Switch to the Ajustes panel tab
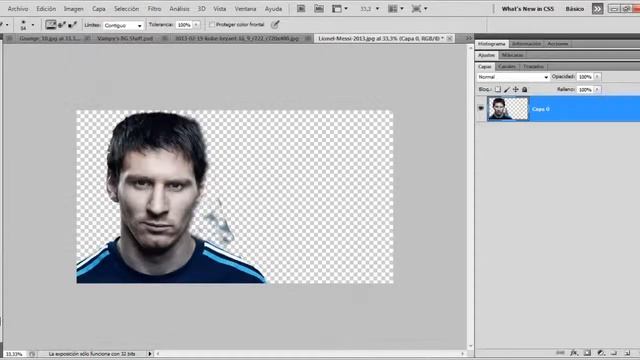Image resolution: width=640 pixels, height=360 pixels. point(486,55)
